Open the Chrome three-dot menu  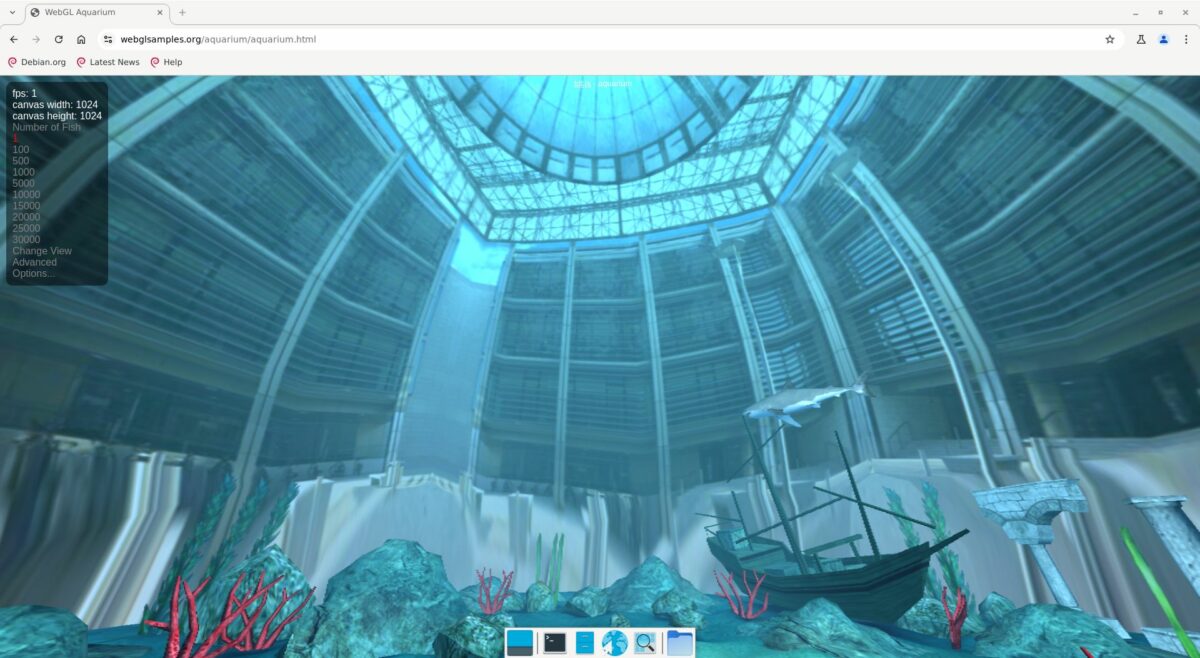point(1186,39)
